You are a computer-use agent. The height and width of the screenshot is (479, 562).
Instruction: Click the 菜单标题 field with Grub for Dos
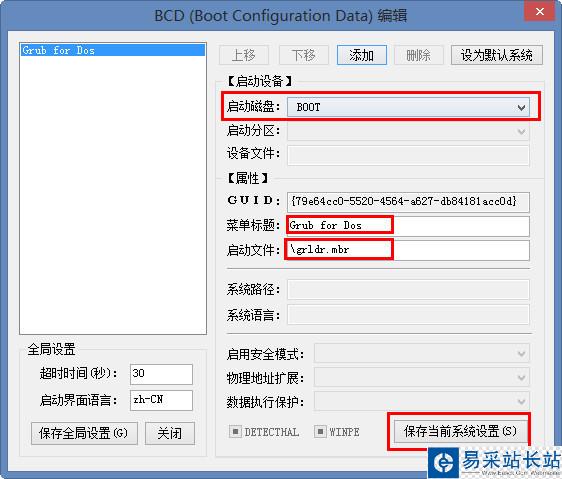(x=408, y=226)
